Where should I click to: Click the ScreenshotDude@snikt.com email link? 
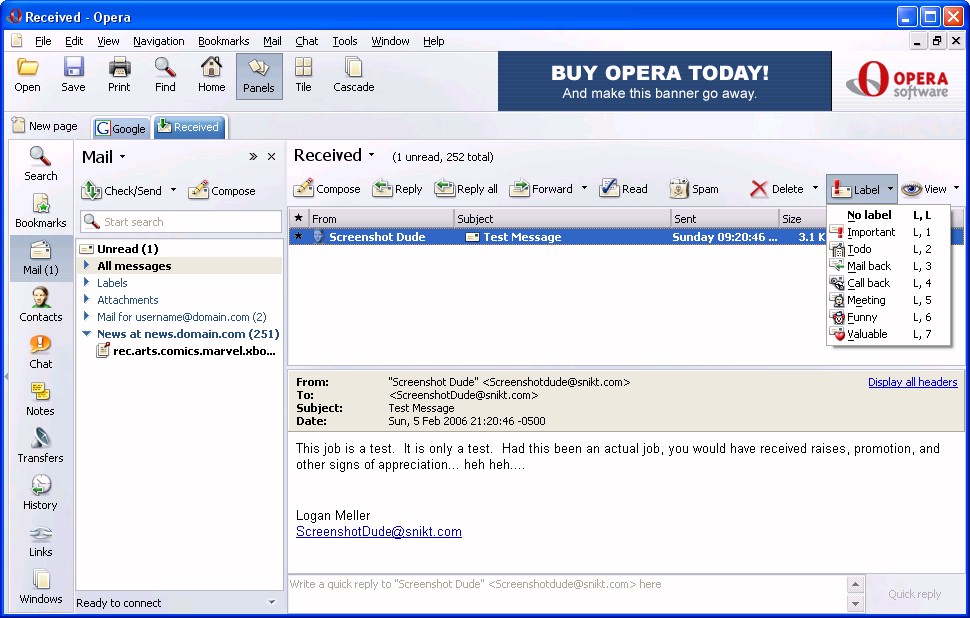pos(378,532)
